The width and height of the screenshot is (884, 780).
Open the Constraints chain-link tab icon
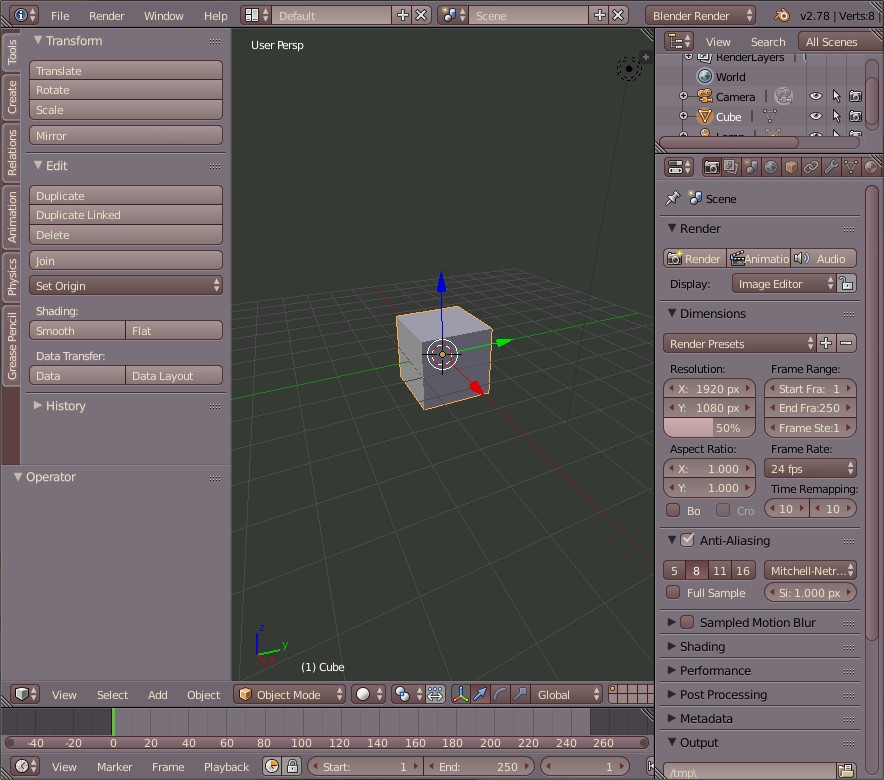(811, 167)
